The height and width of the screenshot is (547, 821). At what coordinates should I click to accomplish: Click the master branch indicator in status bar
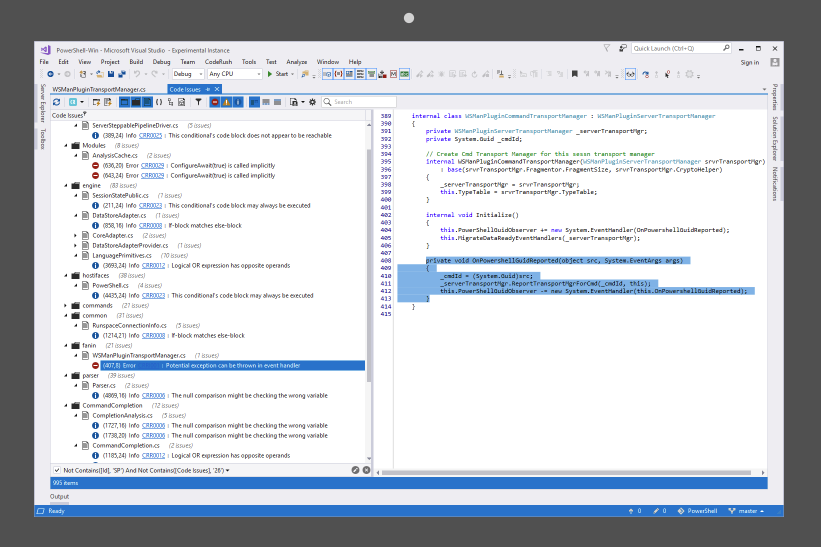[x=746, y=511]
